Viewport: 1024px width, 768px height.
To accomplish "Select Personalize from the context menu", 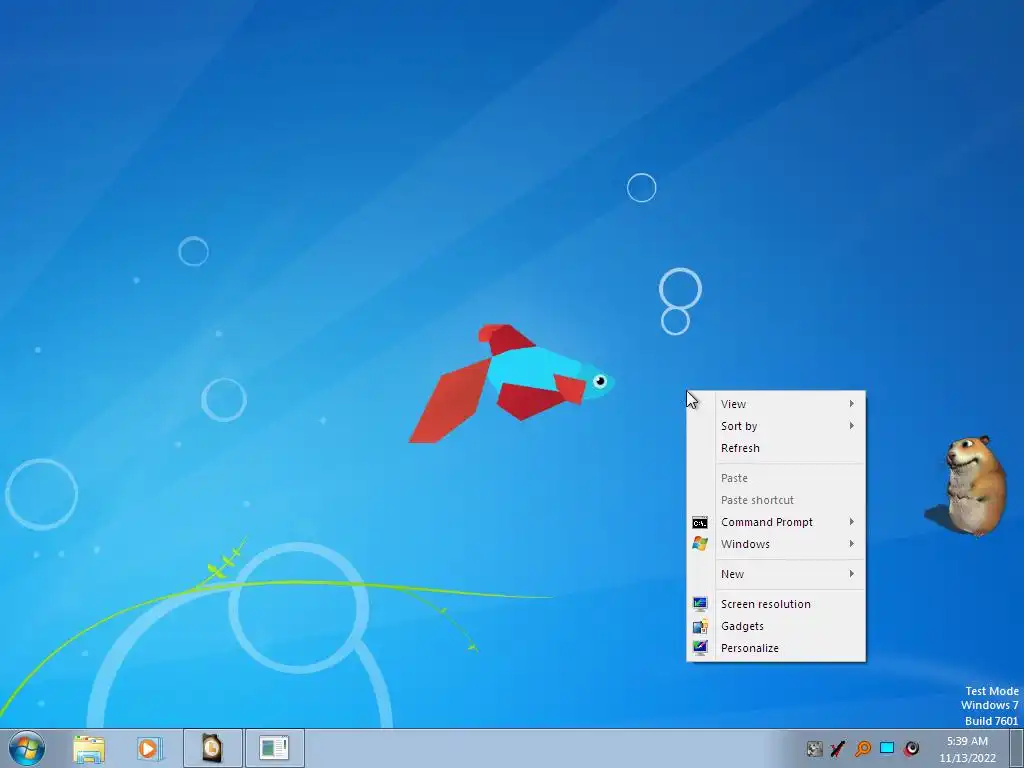I will pos(776,648).
